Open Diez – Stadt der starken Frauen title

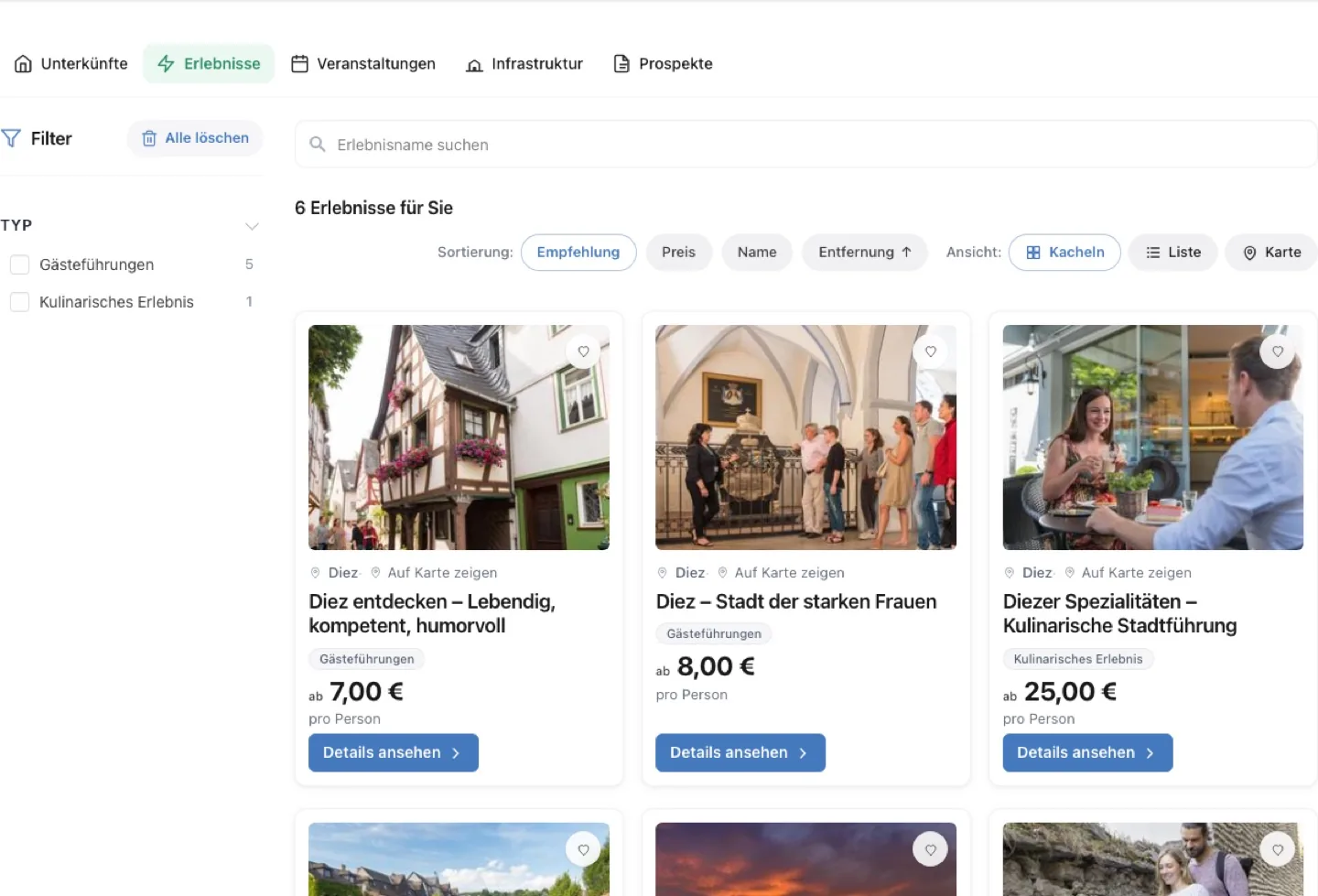tap(796, 602)
